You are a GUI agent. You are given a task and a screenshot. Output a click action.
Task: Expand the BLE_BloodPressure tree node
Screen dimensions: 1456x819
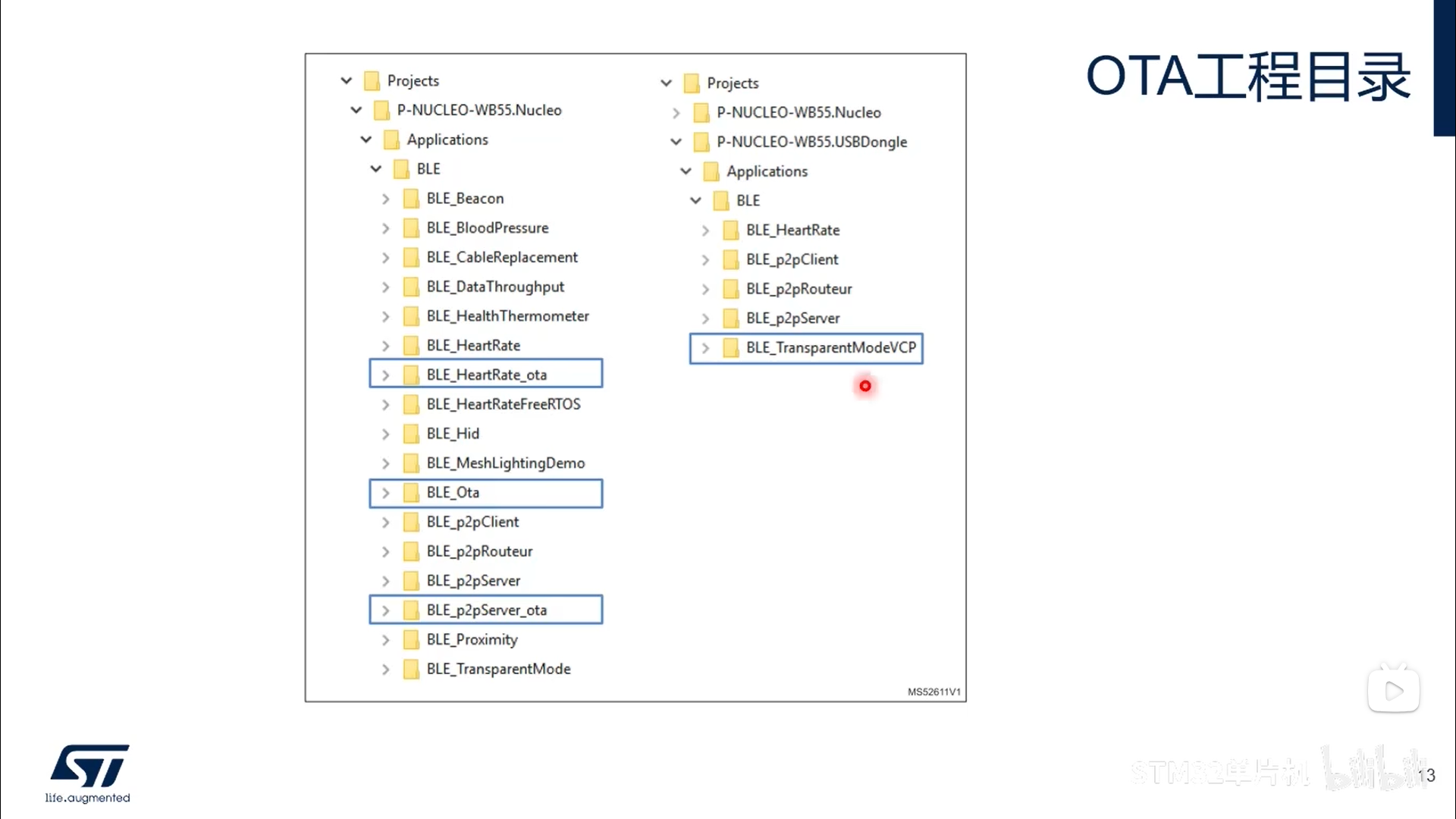pos(385,228)
